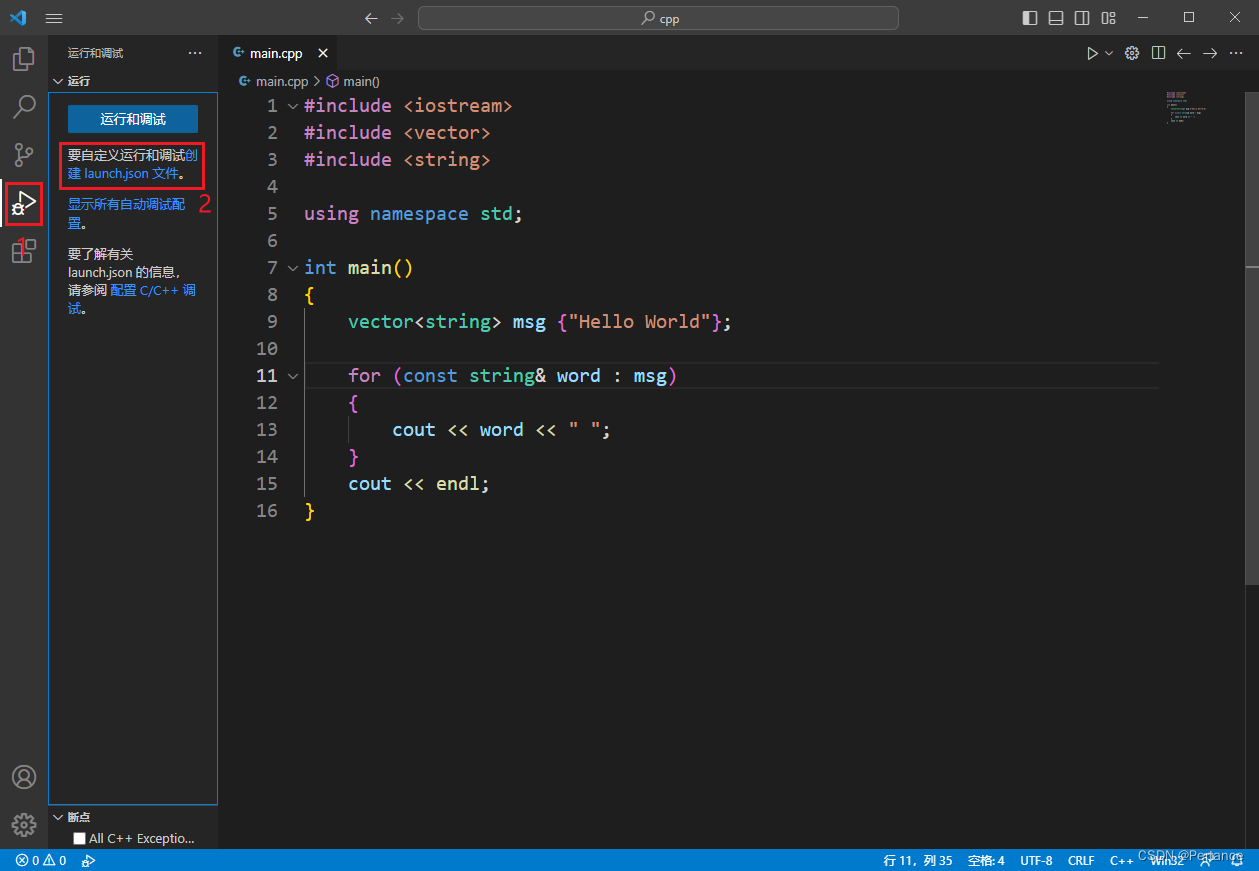This screenshot has width=1259, height=871.
Task: Click the VS Code logo icon
Action: click(18, 18)
